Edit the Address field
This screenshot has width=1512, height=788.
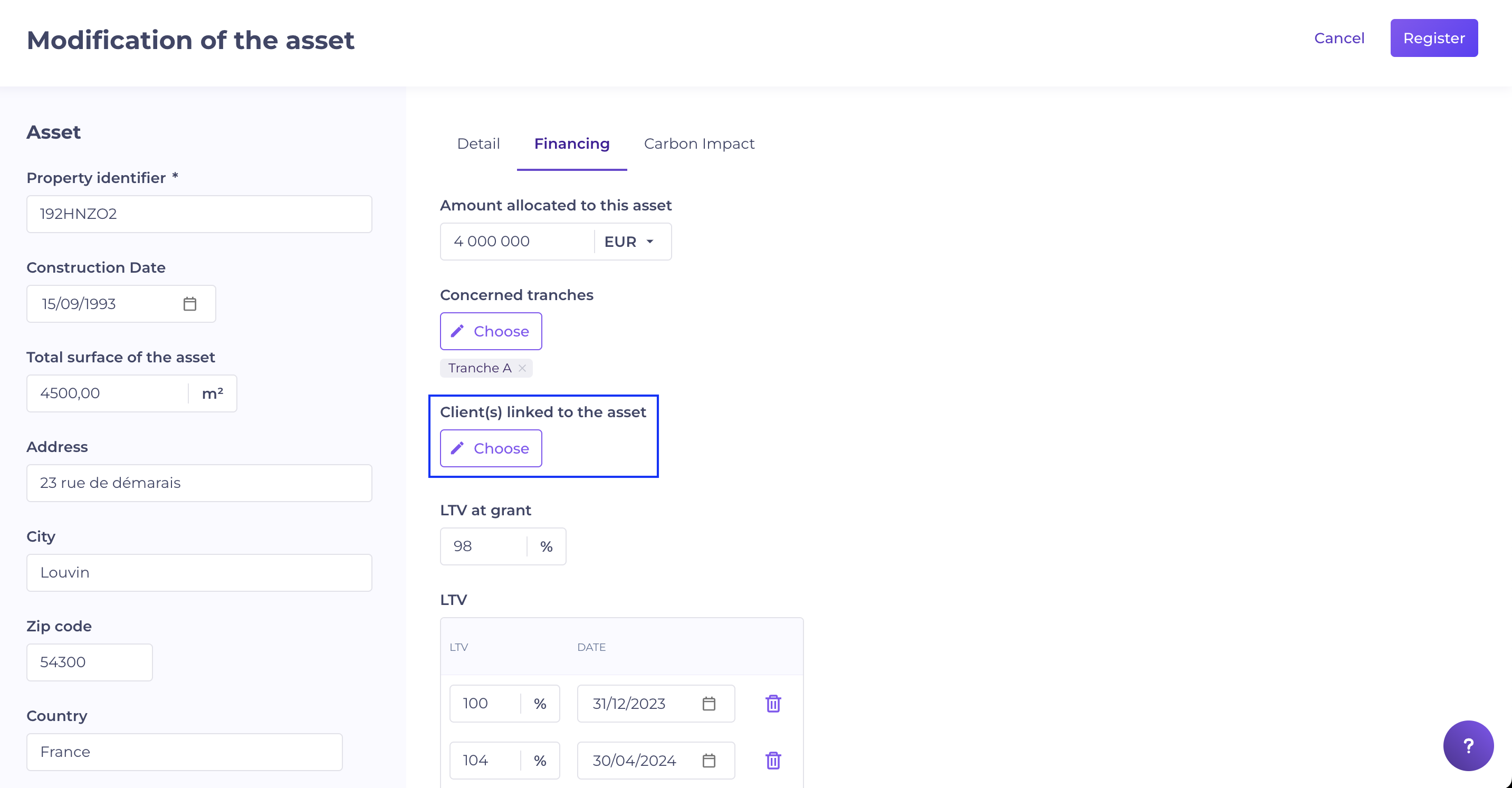click(x=199, y=484)
